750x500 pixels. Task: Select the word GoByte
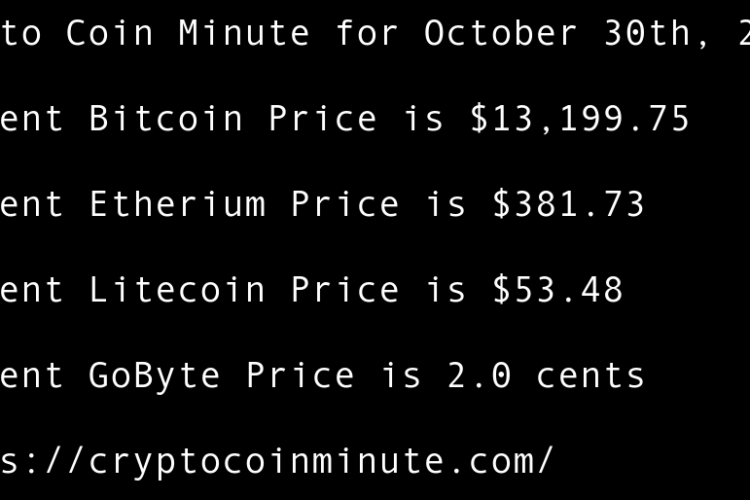point(155,376)
